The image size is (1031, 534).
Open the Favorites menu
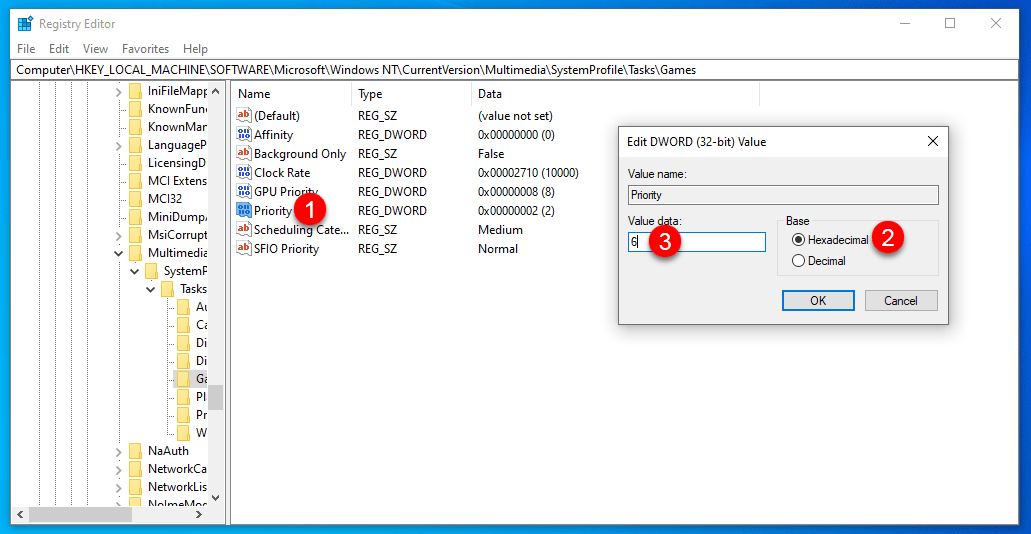145,49
